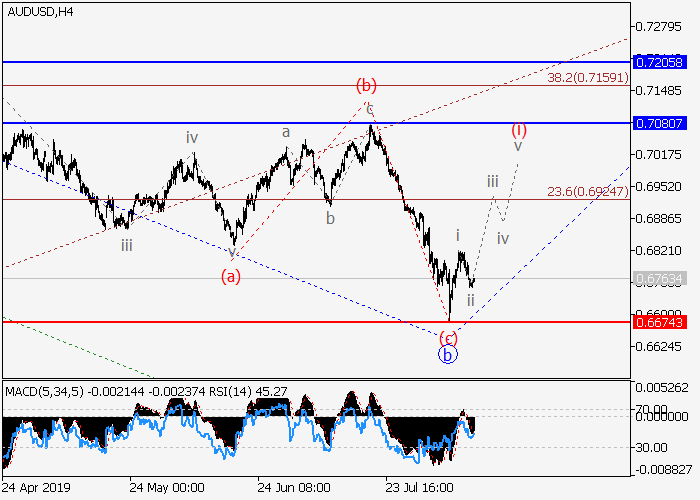
Task: Click the red (b) wave label at the peak
Action: pyautogui.click(x=367, y=85)
